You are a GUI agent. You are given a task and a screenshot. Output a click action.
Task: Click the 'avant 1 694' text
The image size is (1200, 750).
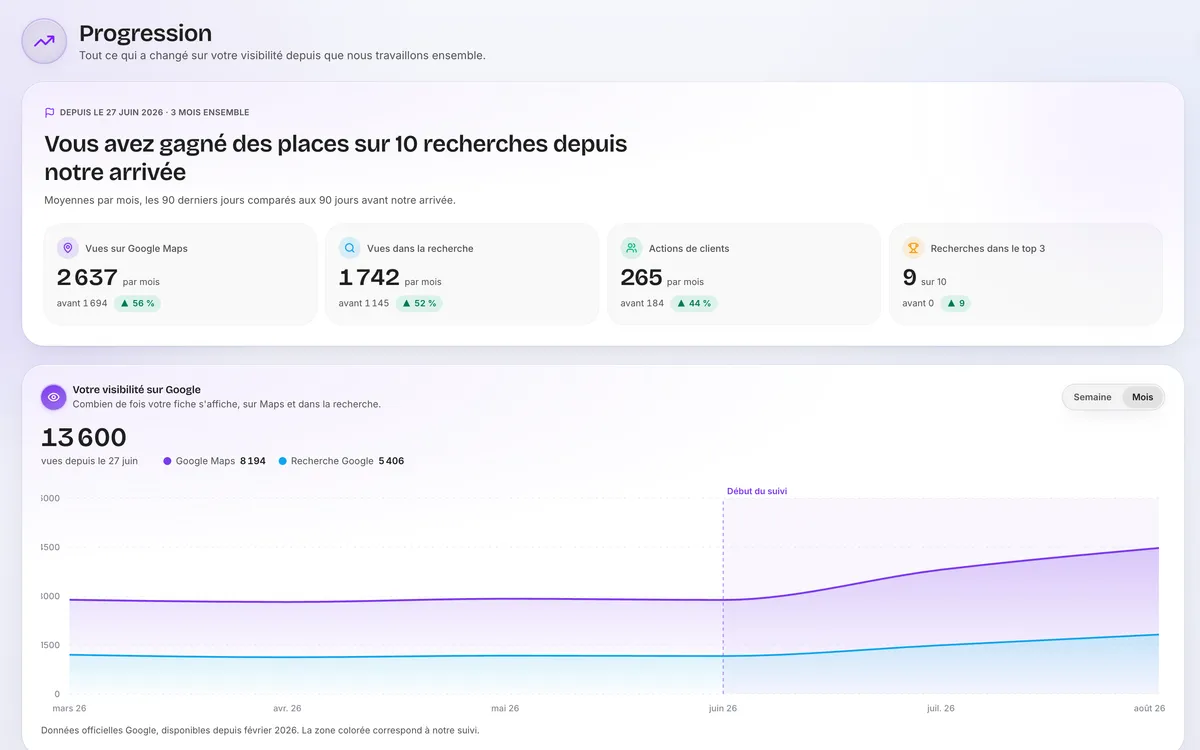(82, 303)
